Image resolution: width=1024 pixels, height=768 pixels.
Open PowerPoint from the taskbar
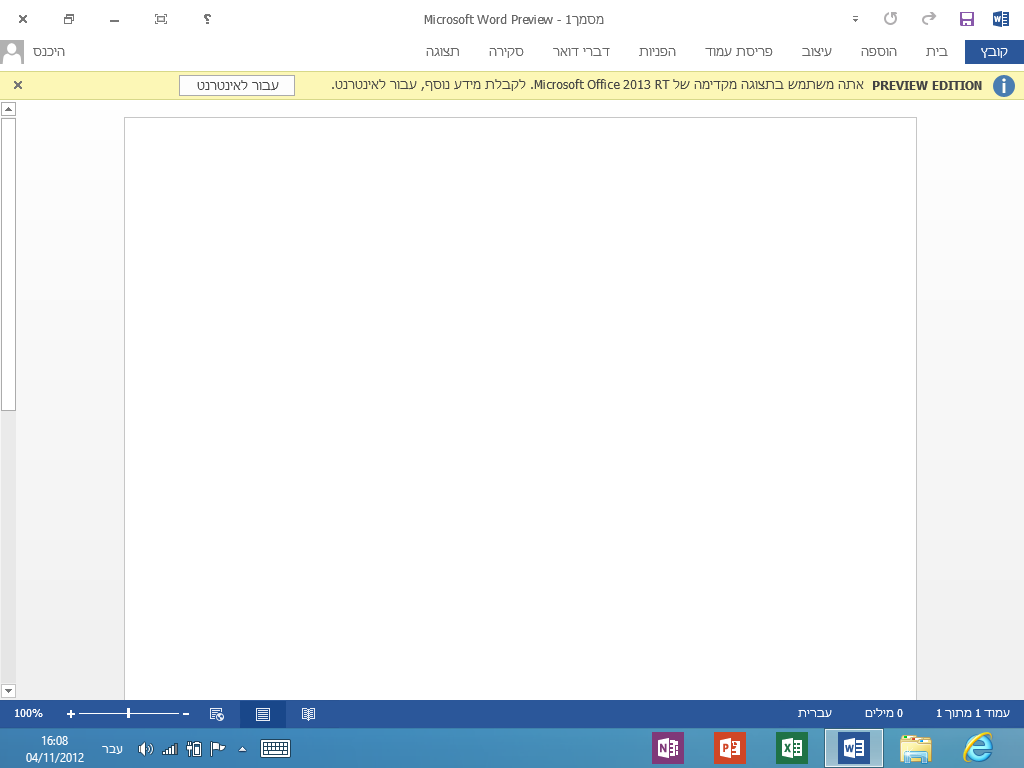[x=730, y=748]
